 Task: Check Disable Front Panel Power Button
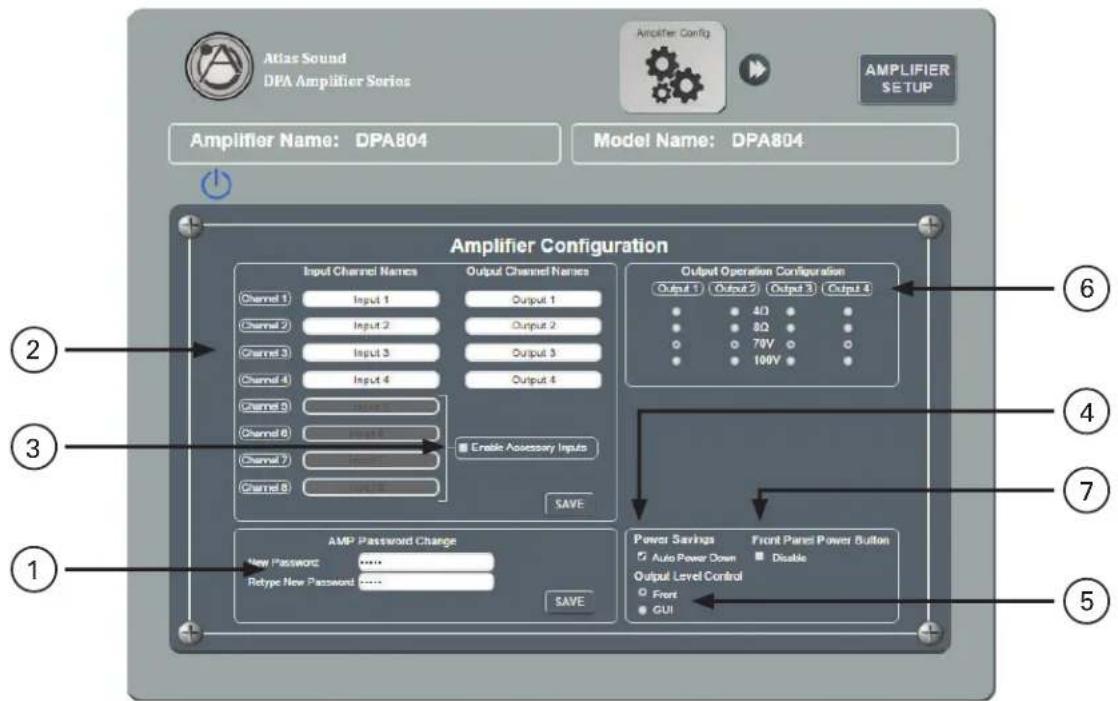pos(760,556)
